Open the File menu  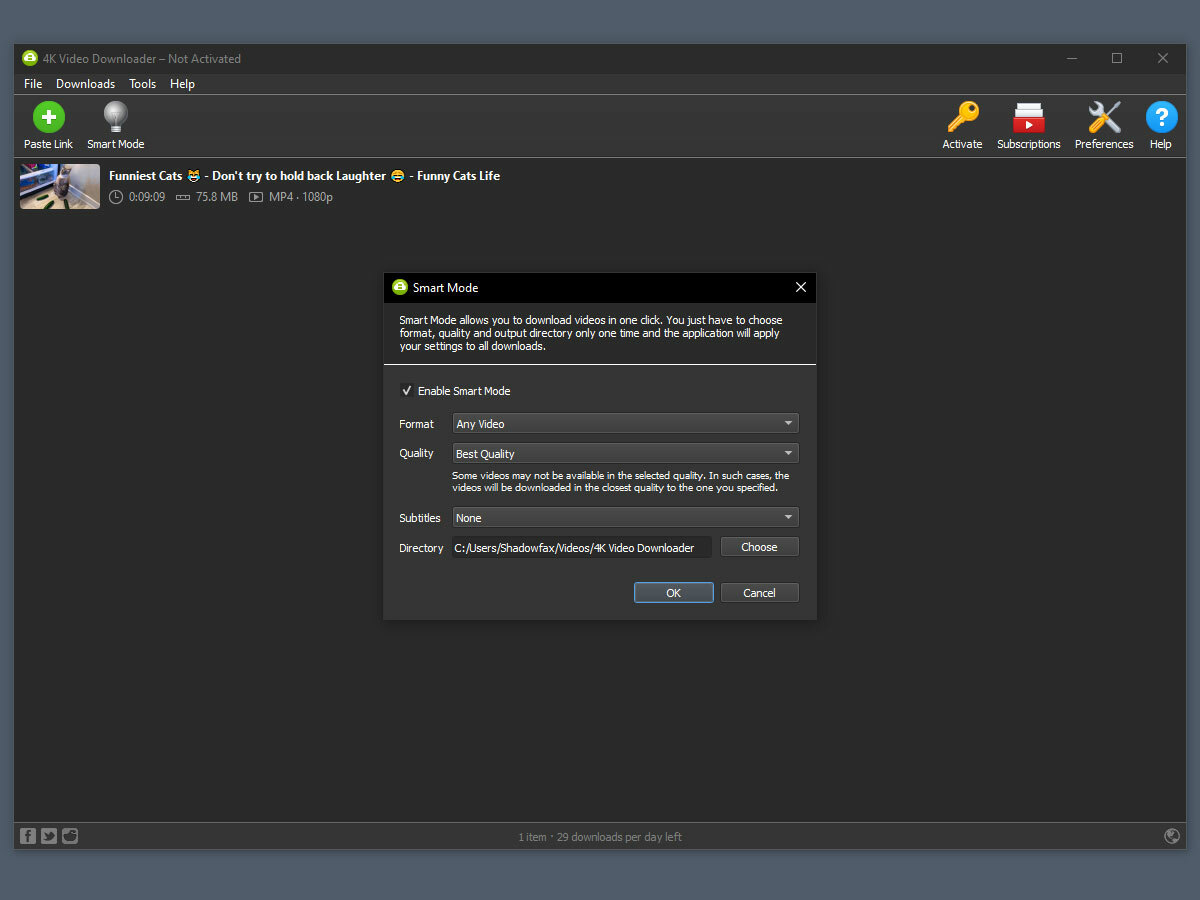33,84
